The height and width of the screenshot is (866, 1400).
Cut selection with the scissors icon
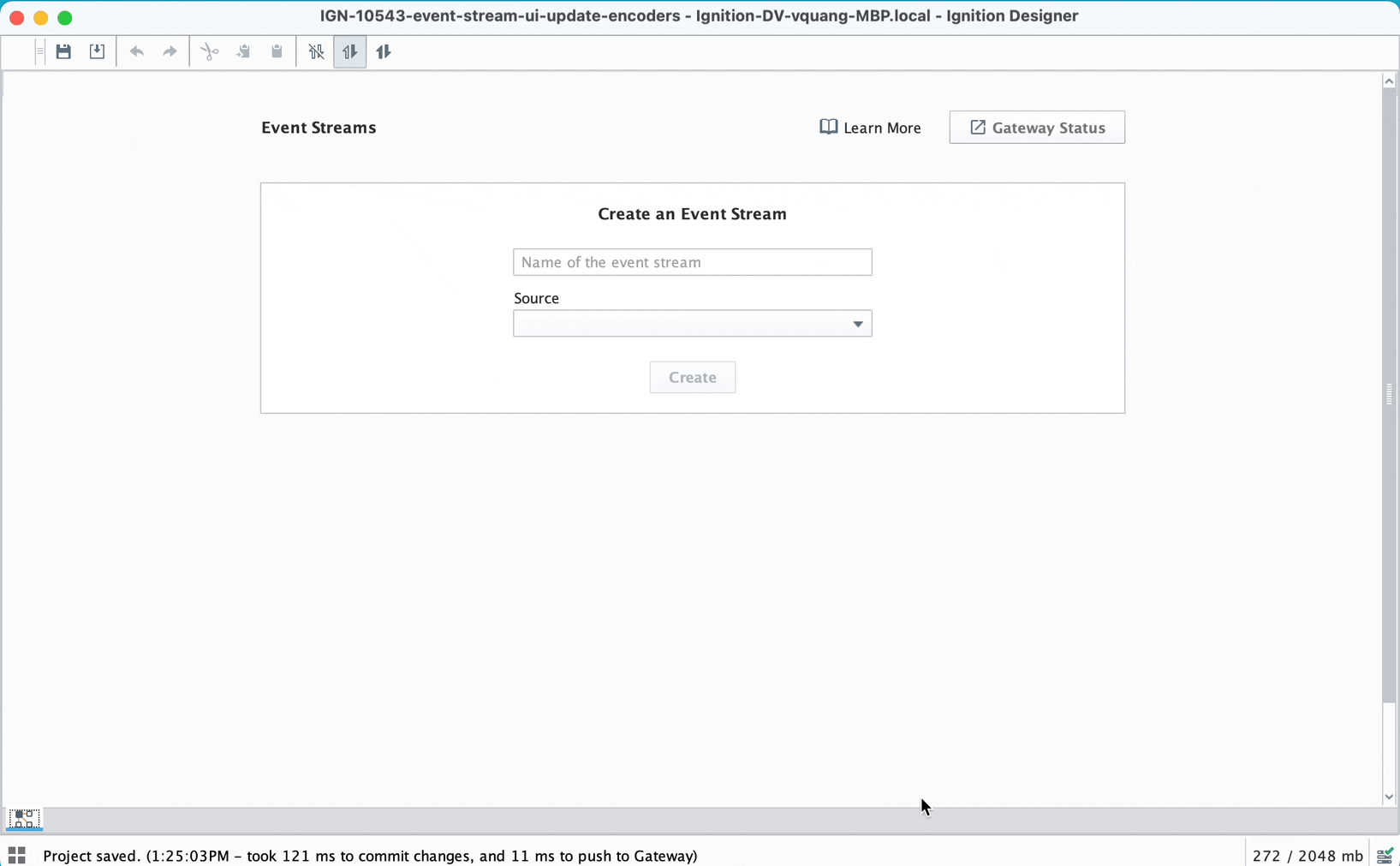(210, 51)
